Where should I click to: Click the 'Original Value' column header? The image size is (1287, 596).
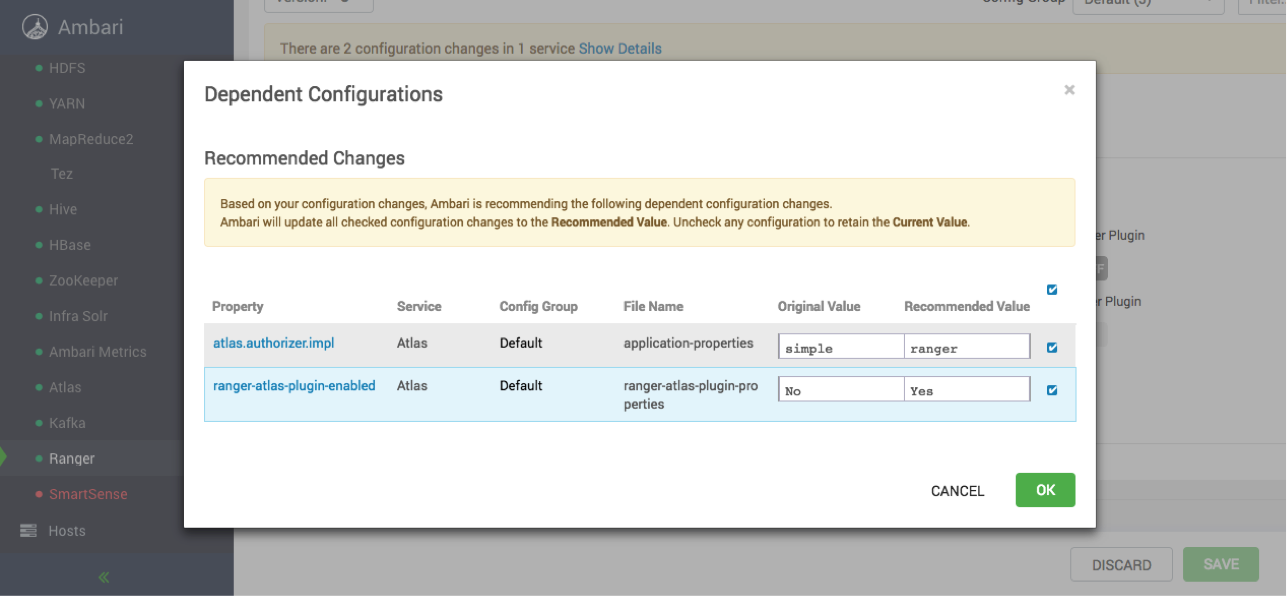[x=819, y=307]
